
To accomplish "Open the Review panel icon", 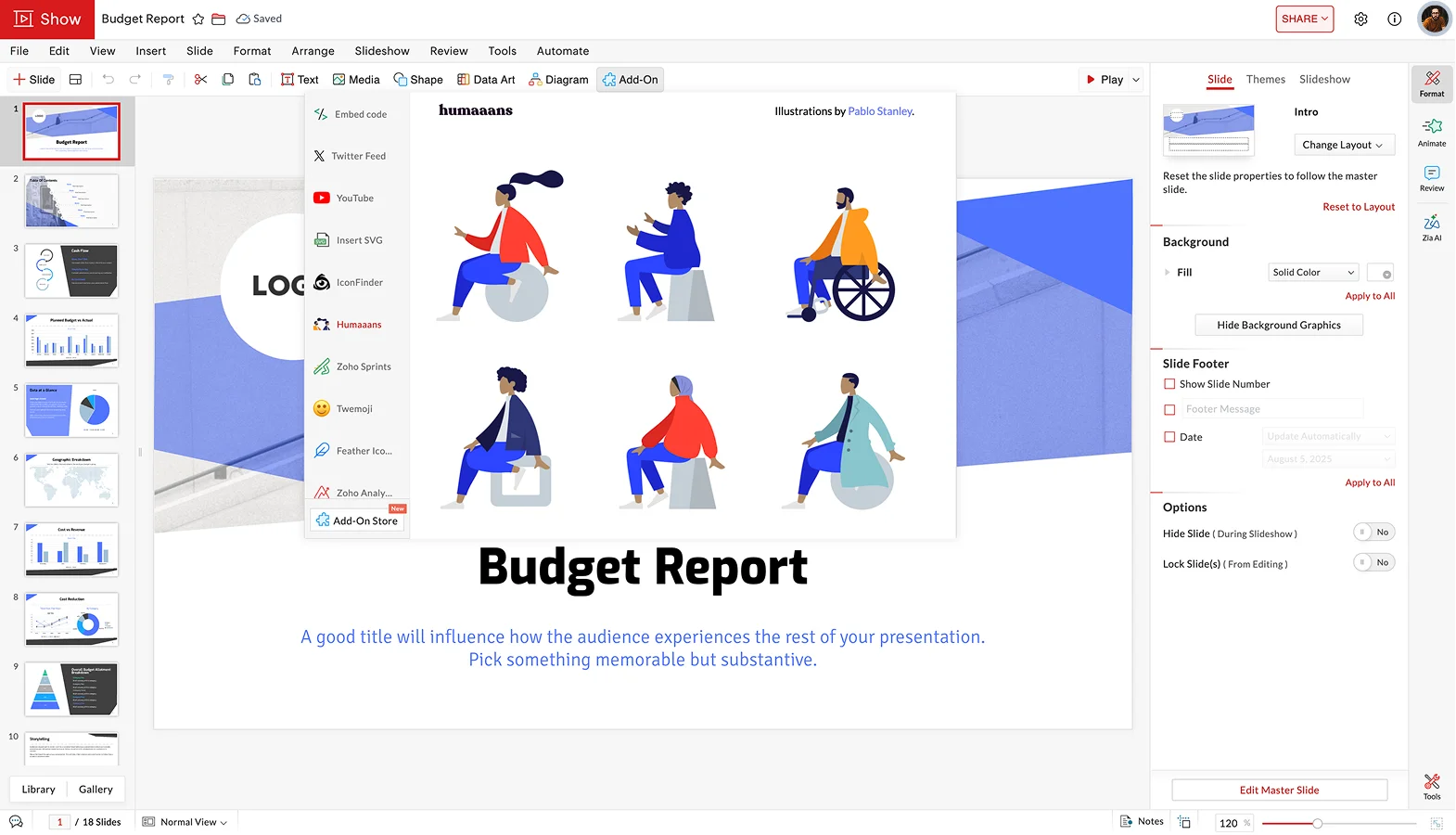I will click(1432, 178).
